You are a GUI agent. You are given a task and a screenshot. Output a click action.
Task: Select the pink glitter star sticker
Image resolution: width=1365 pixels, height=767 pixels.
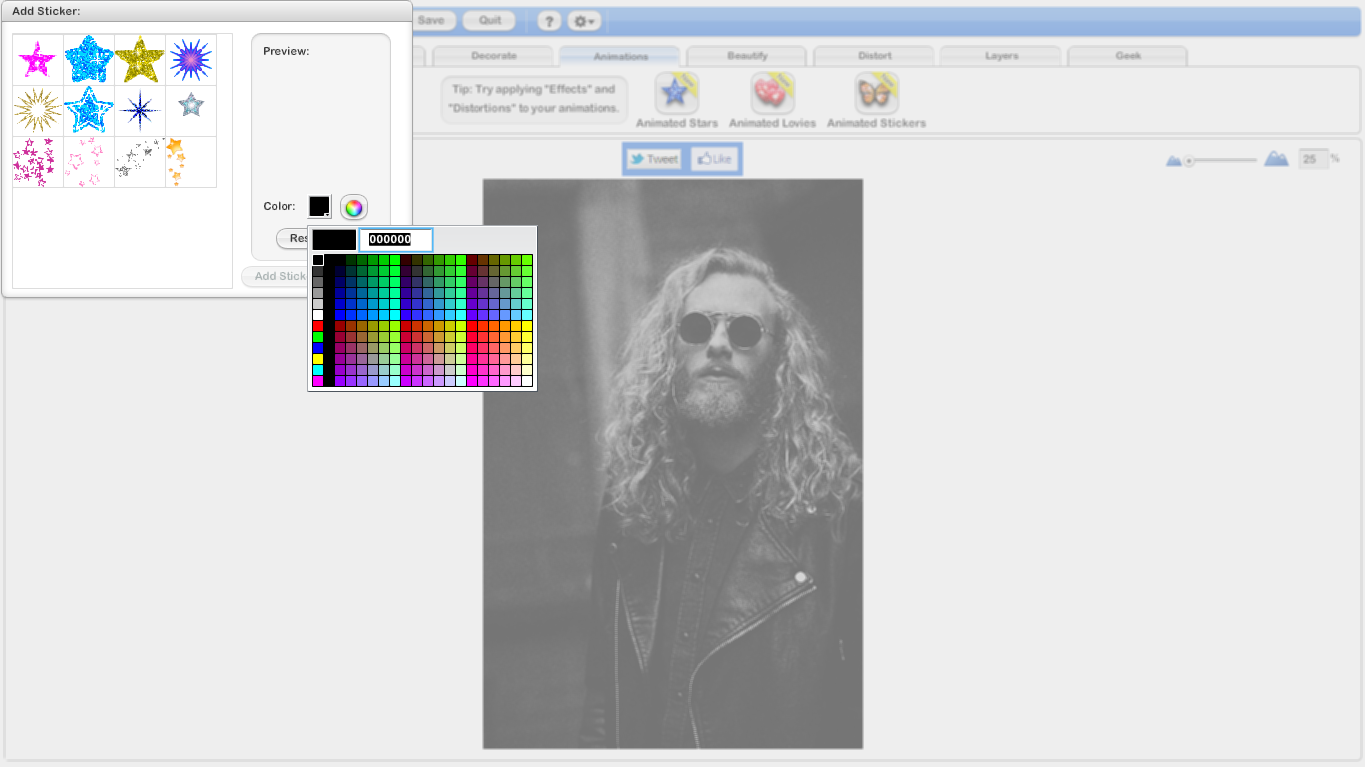[37, 58]
